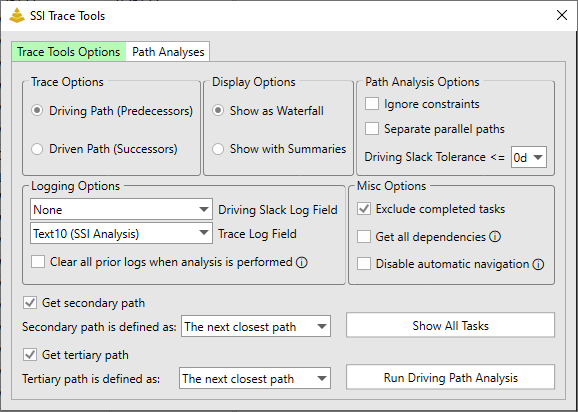Image resolution: width=578 pixels, height=412 pixels.
Task: Check Separate parallel paths
Action: (372, 129)
